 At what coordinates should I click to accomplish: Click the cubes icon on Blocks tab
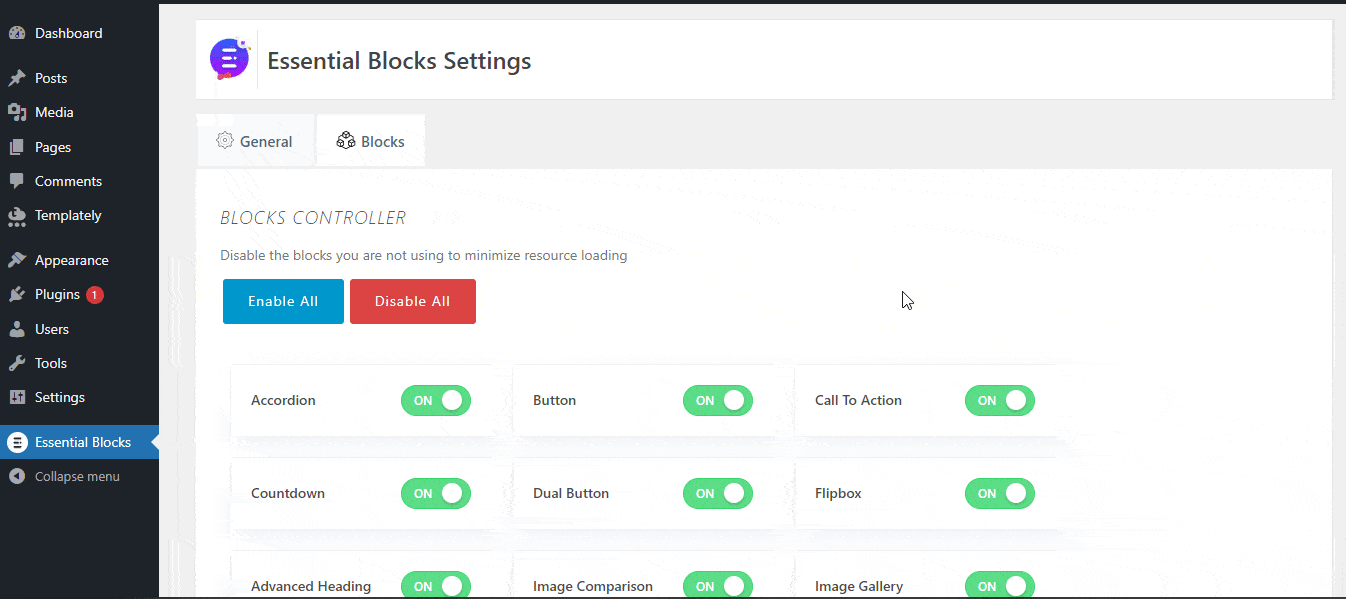[x=345, y=140]
